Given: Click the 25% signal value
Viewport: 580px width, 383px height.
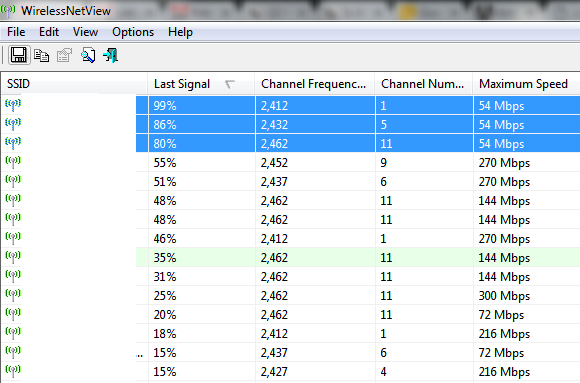Looking at the screenshot, I should click(x=165, y=296).
